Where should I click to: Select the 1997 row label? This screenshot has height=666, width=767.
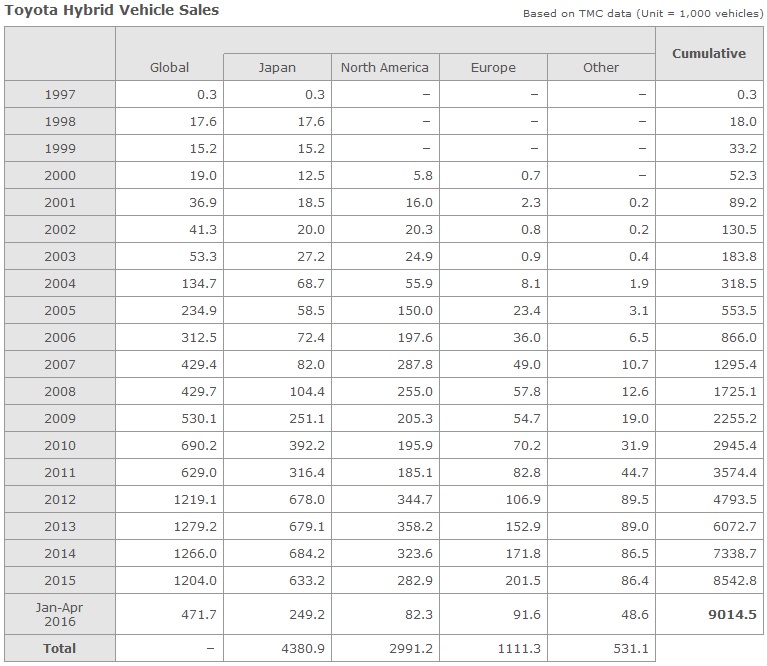[x=60, y=94]
